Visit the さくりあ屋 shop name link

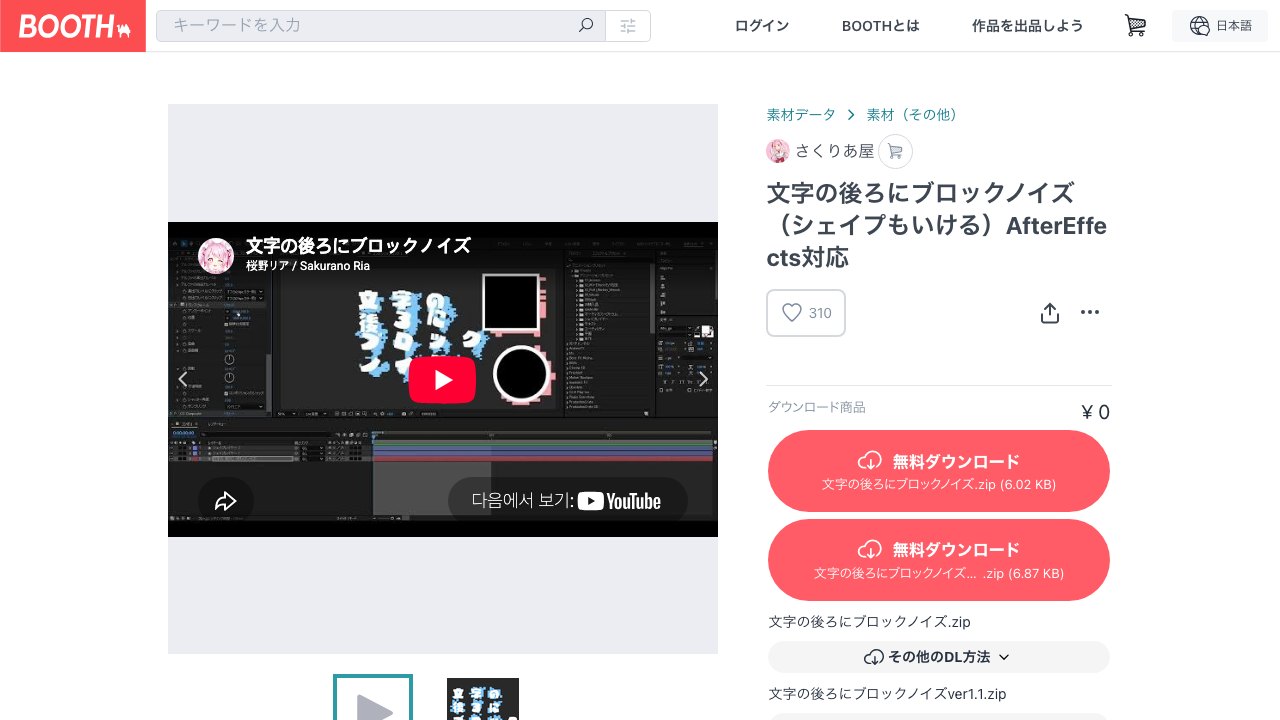coord(834,151)
